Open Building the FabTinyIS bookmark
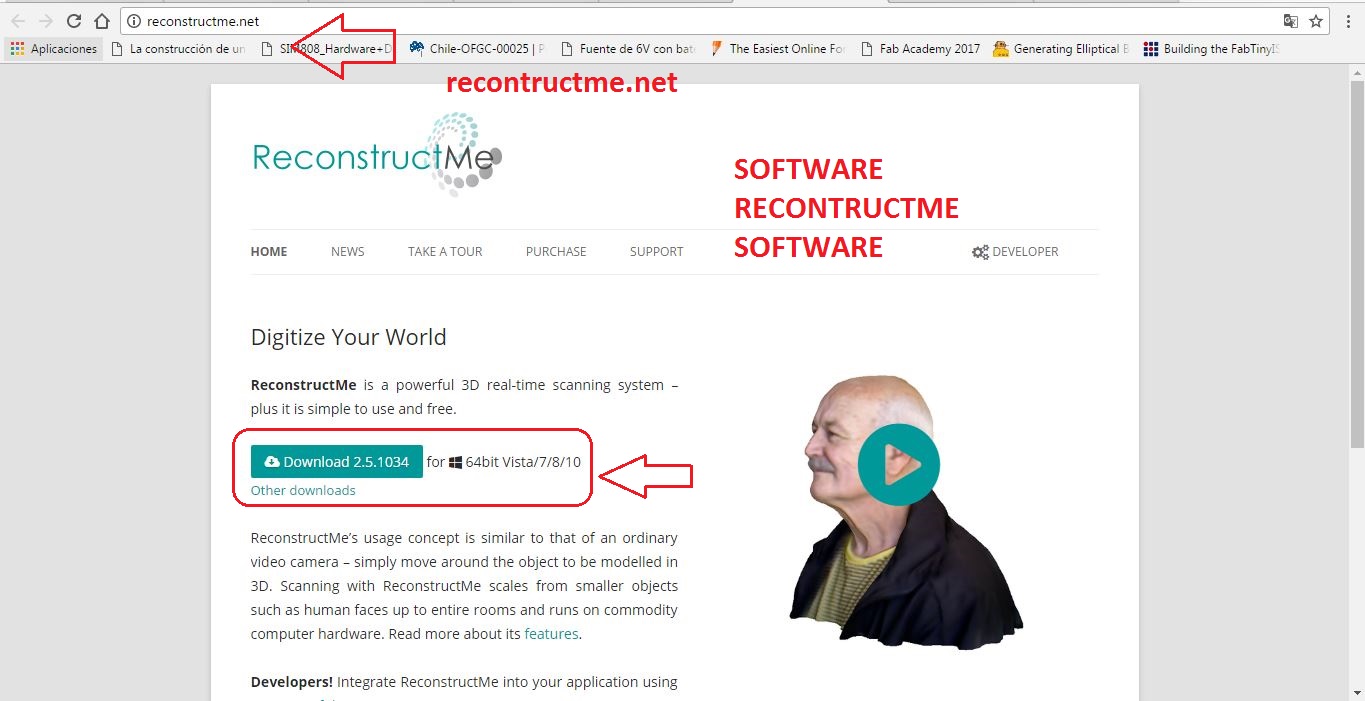 coord(1212,49)
